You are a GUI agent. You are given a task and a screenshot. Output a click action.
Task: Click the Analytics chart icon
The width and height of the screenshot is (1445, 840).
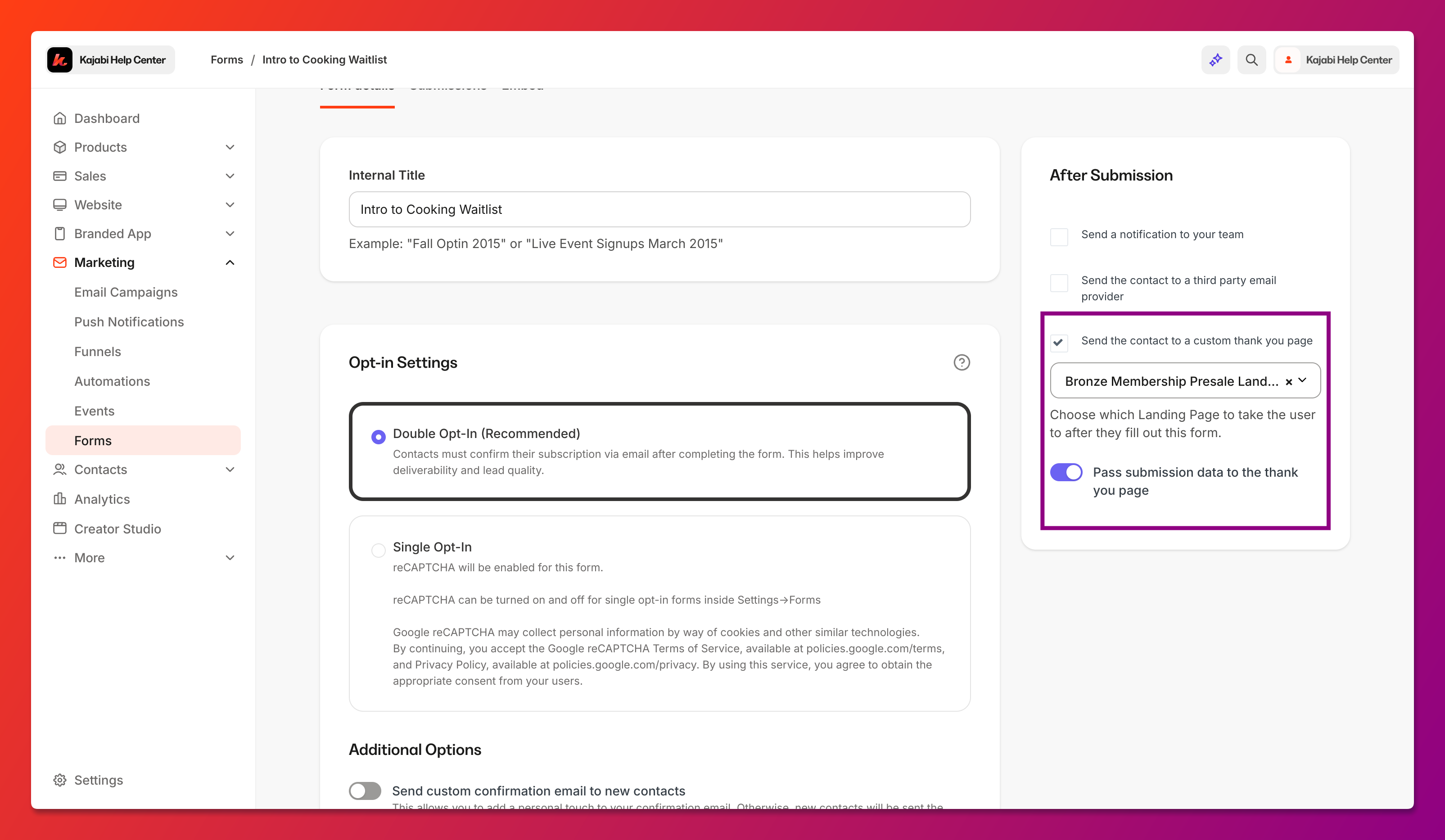click(x=59, y=499)
